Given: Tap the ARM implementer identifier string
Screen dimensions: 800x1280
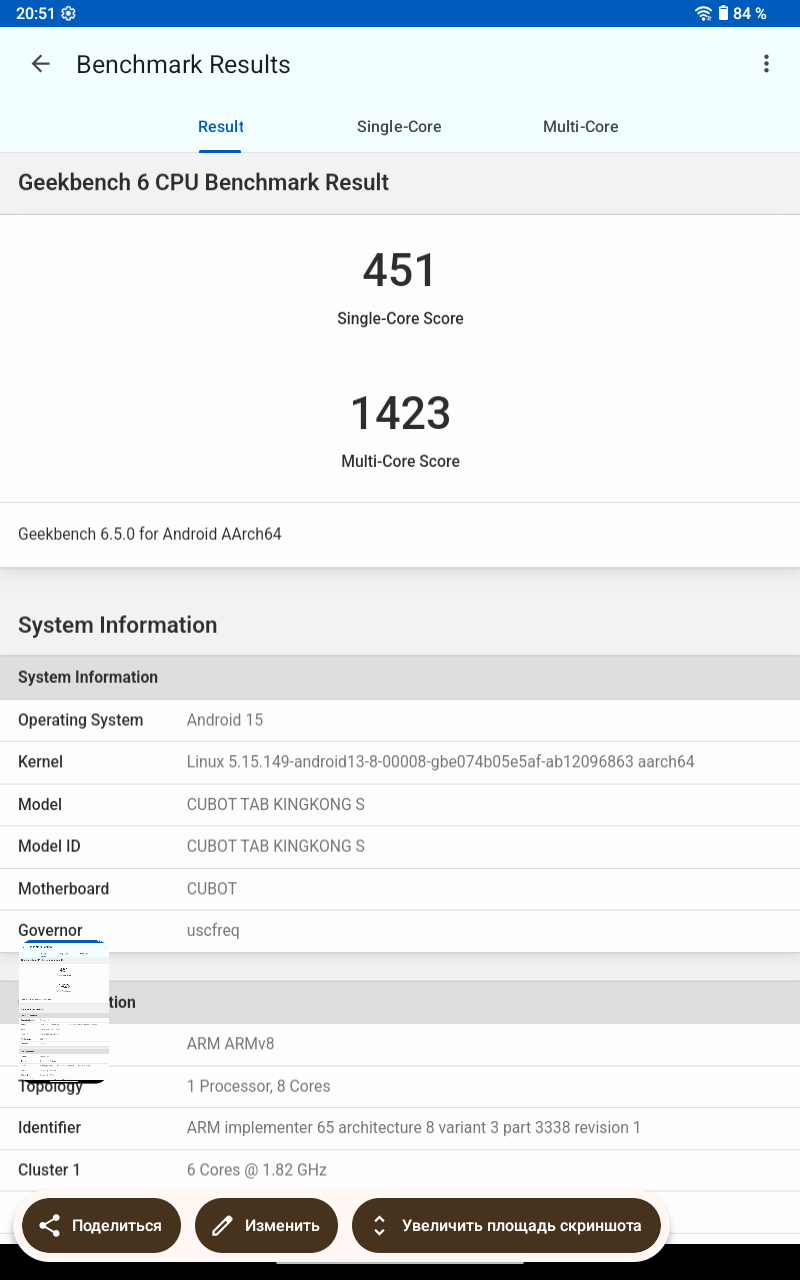Looking at the screenshot, I should [414, 1128].
